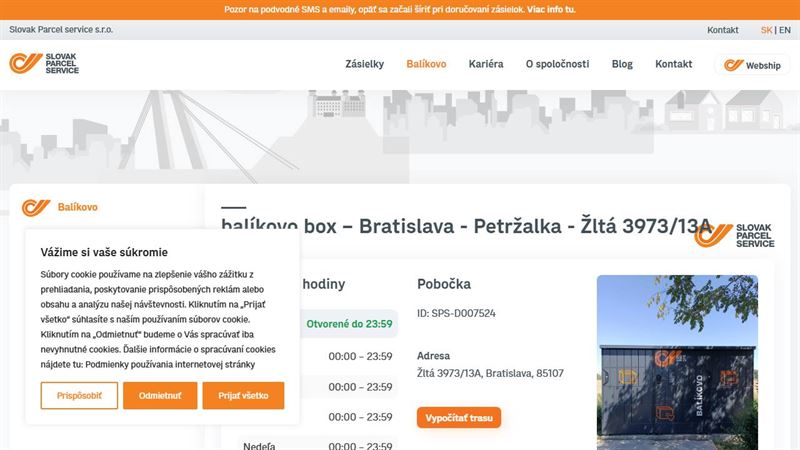Accept all cookies with Prijať všetko
Screen dimensions: 800x450
pyautogui.click(x=243, y=395)
